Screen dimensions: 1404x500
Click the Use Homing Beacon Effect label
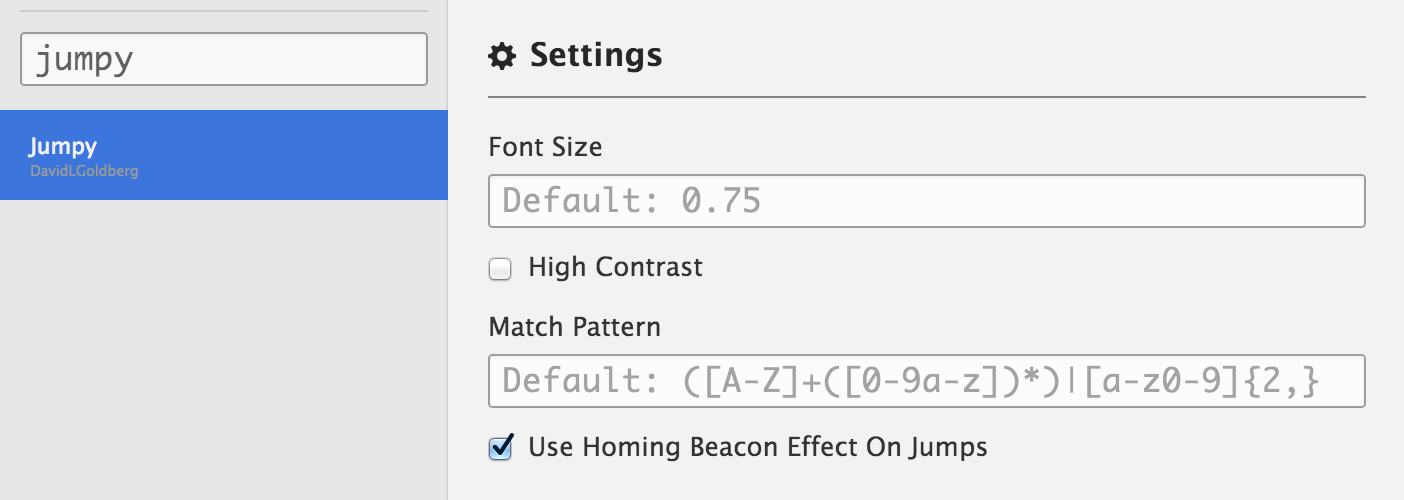click(757, 447)
